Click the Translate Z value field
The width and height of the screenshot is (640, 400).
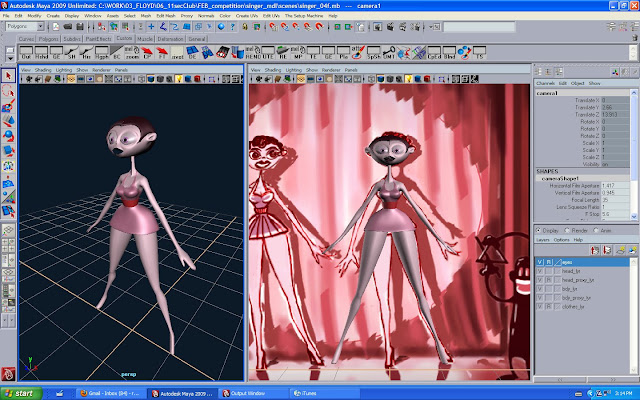[x=615, y=114]
